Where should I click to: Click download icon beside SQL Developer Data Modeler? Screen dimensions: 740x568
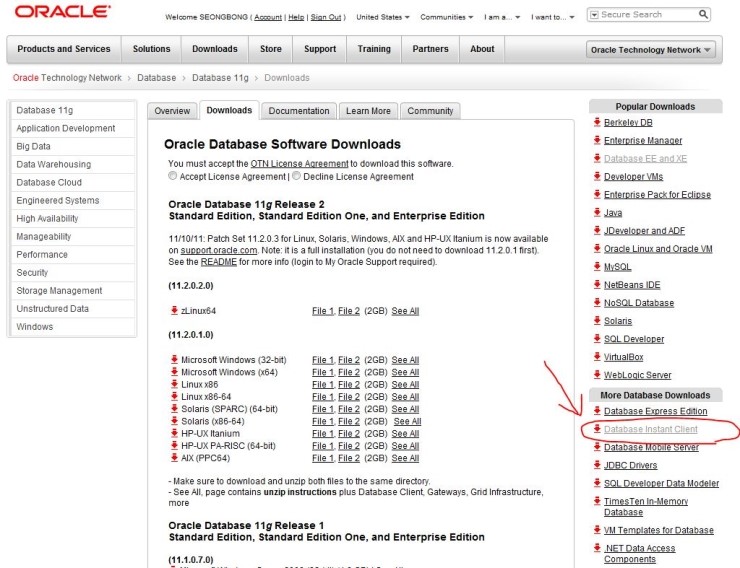click(597, 483)
